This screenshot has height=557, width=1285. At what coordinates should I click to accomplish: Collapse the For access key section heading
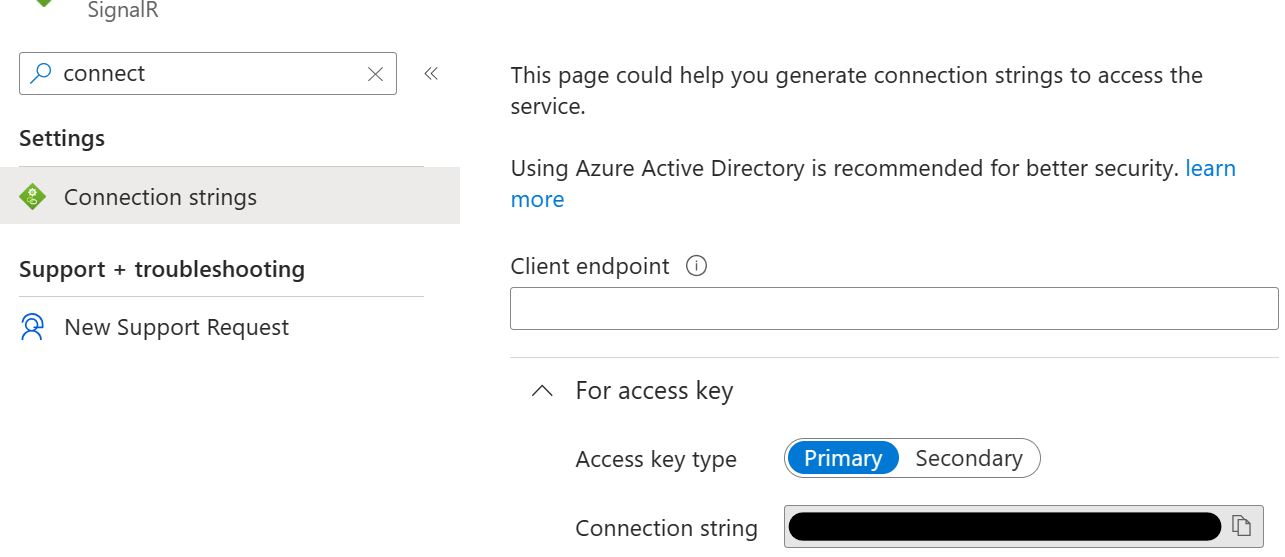point(654,391)
